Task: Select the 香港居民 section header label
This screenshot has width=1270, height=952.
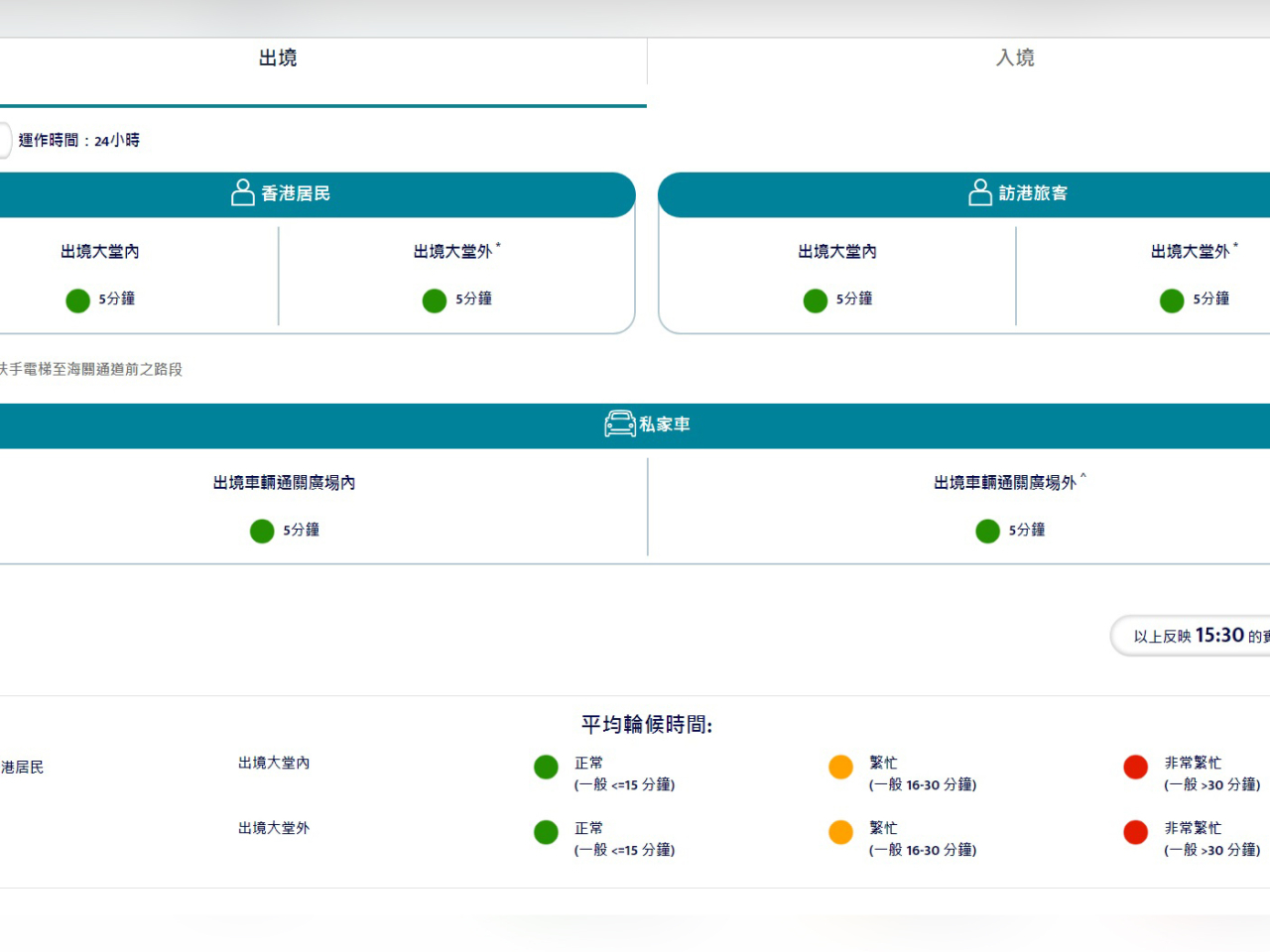Action: point(296,193)
